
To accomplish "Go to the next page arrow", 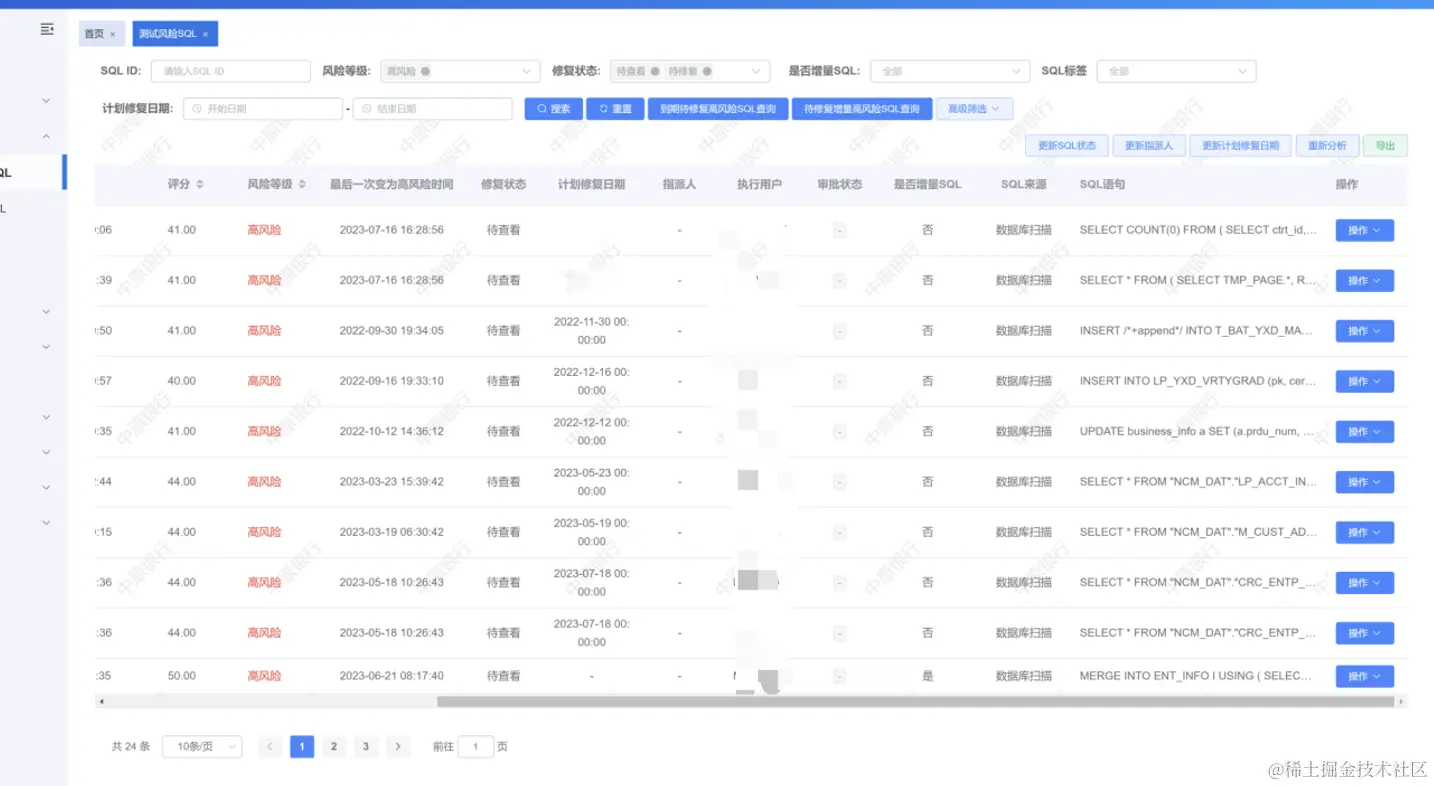I will click(398, 746).
